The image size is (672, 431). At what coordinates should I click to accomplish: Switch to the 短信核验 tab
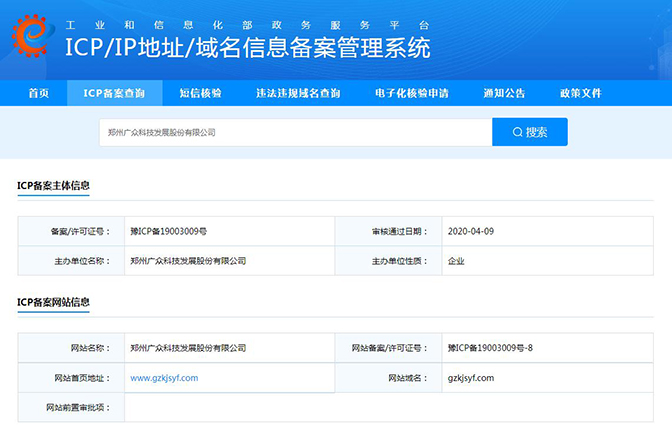tap(200, 93)
